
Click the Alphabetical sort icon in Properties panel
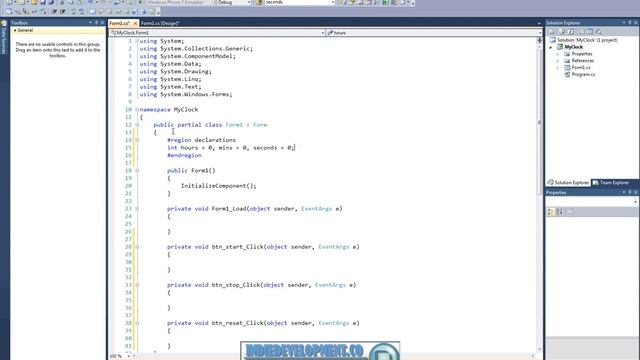(560, 211)
